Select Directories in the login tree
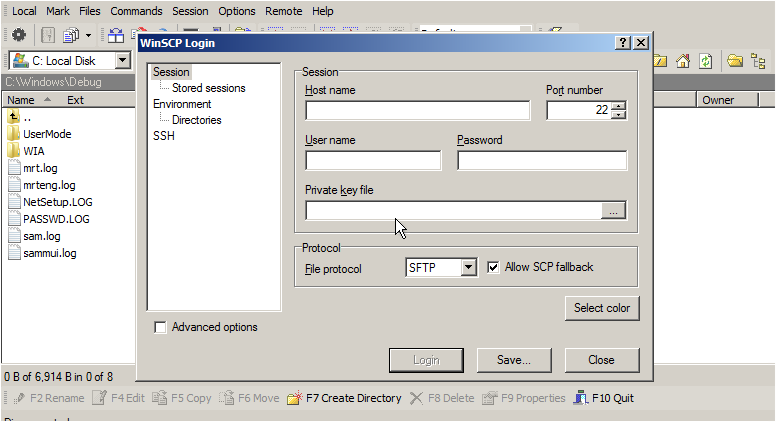The height and width of the screenshot is (422, 776). coord(196,120)
